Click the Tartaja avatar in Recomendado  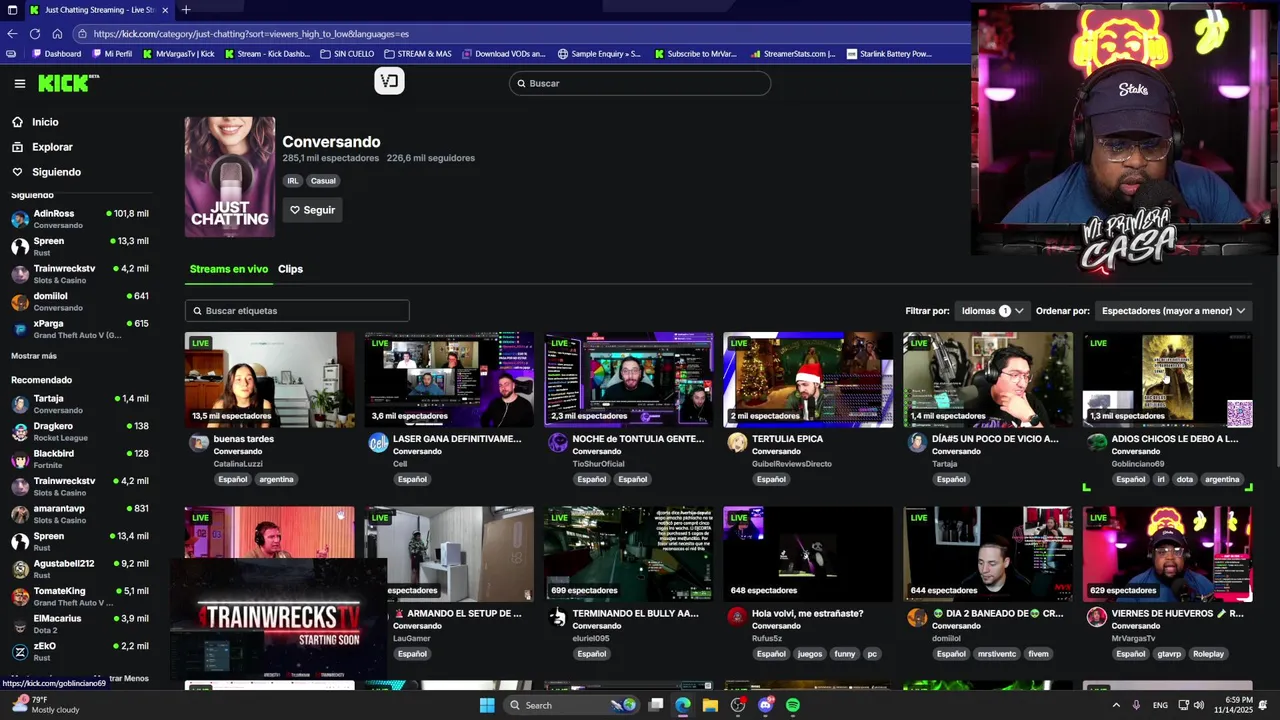(20, 404)
